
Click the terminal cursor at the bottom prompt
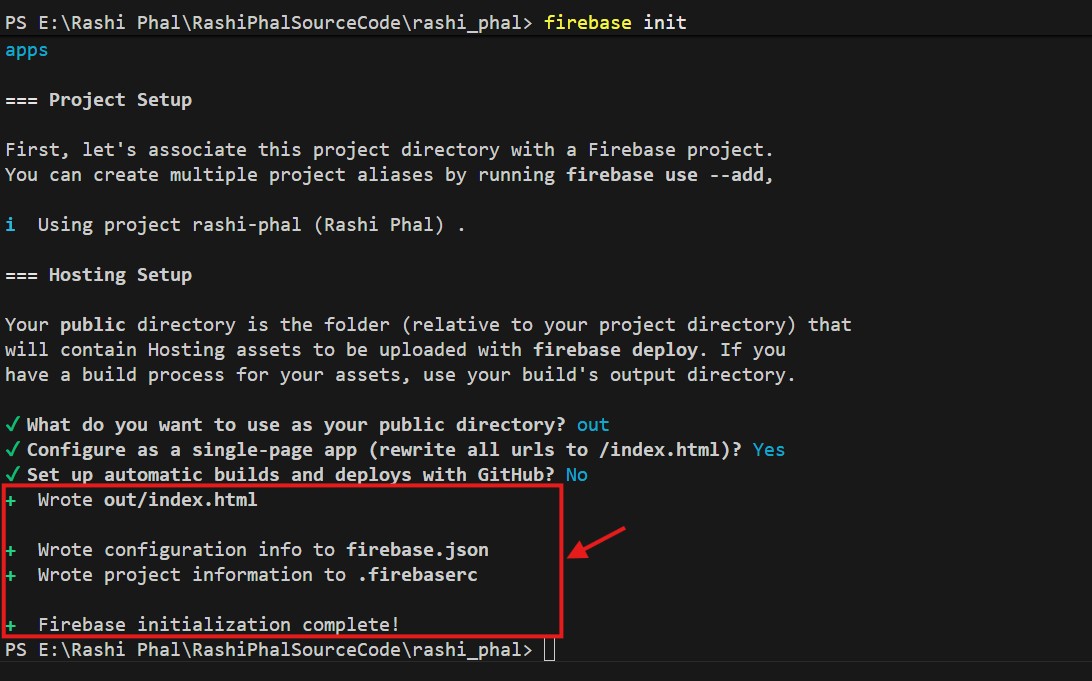[x=548, y=650]
